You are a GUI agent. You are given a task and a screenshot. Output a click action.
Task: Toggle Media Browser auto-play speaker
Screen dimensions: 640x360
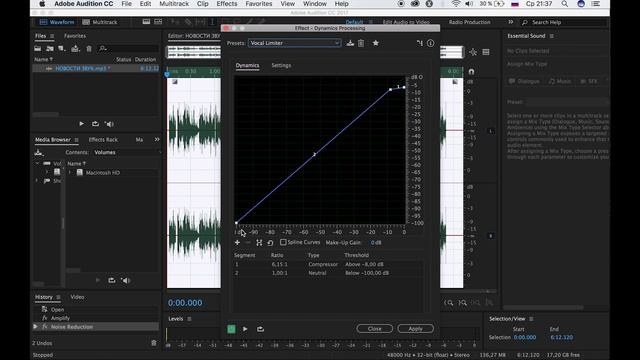tap(126, 280)
